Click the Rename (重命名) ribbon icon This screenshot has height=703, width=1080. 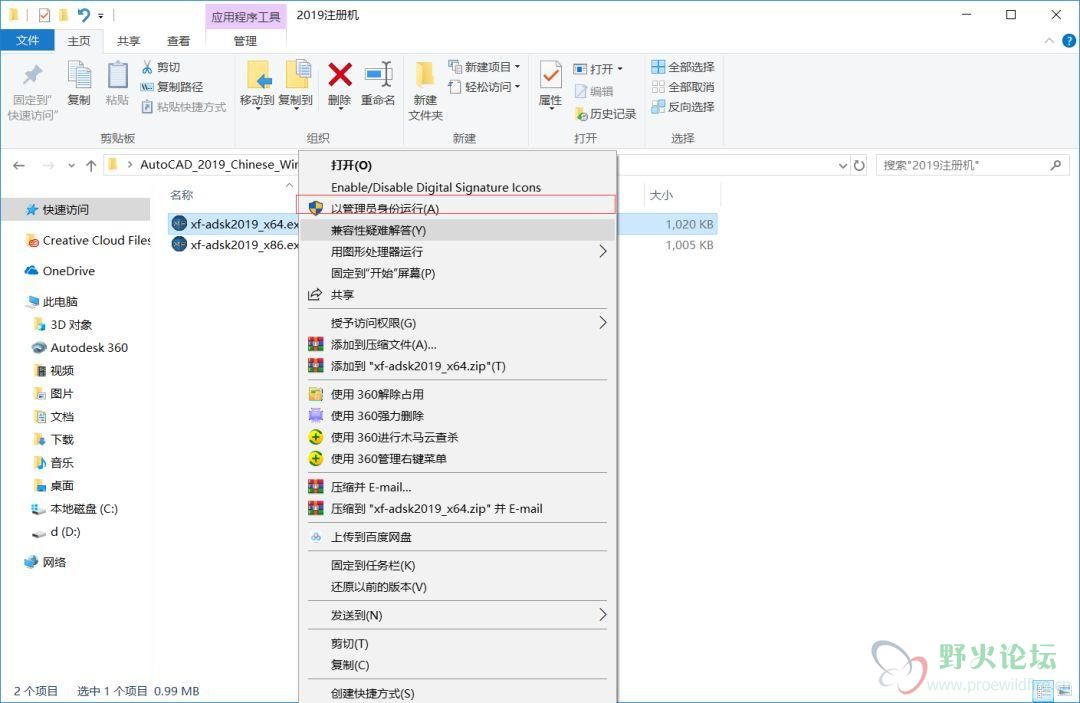click(x=378, y=75)
